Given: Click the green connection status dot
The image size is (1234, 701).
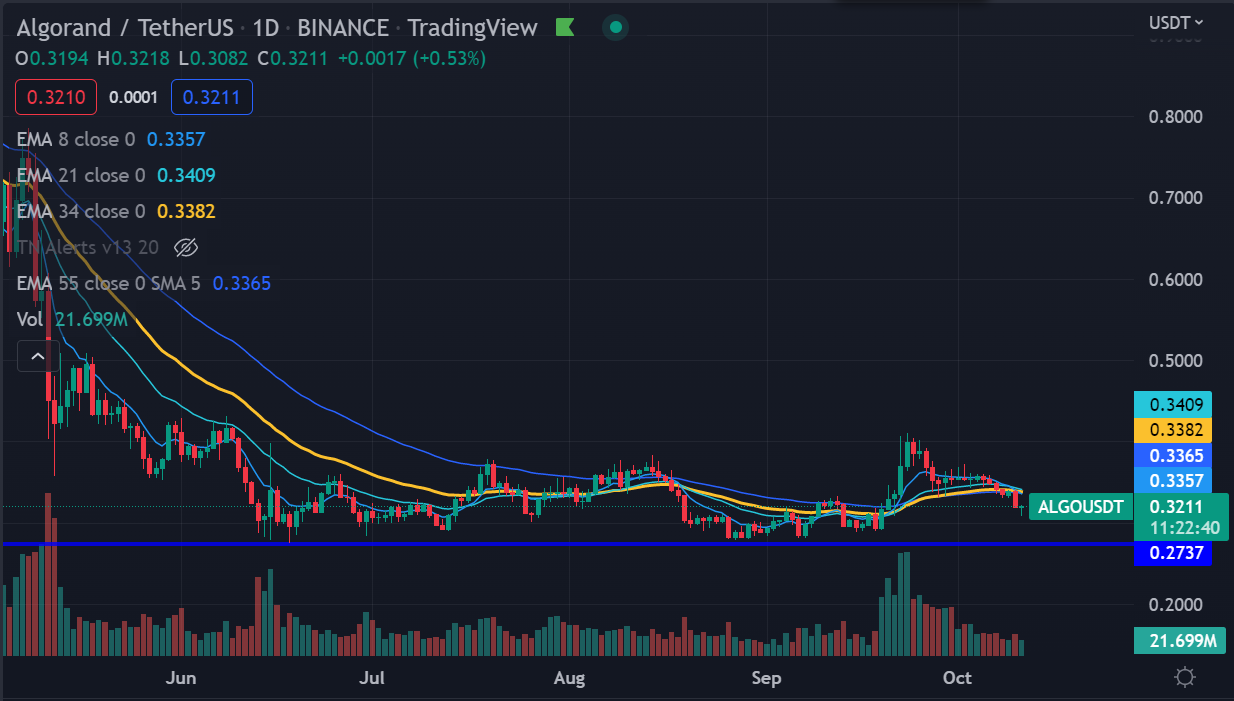Looking at the screenshot, I should click(615, 27).
